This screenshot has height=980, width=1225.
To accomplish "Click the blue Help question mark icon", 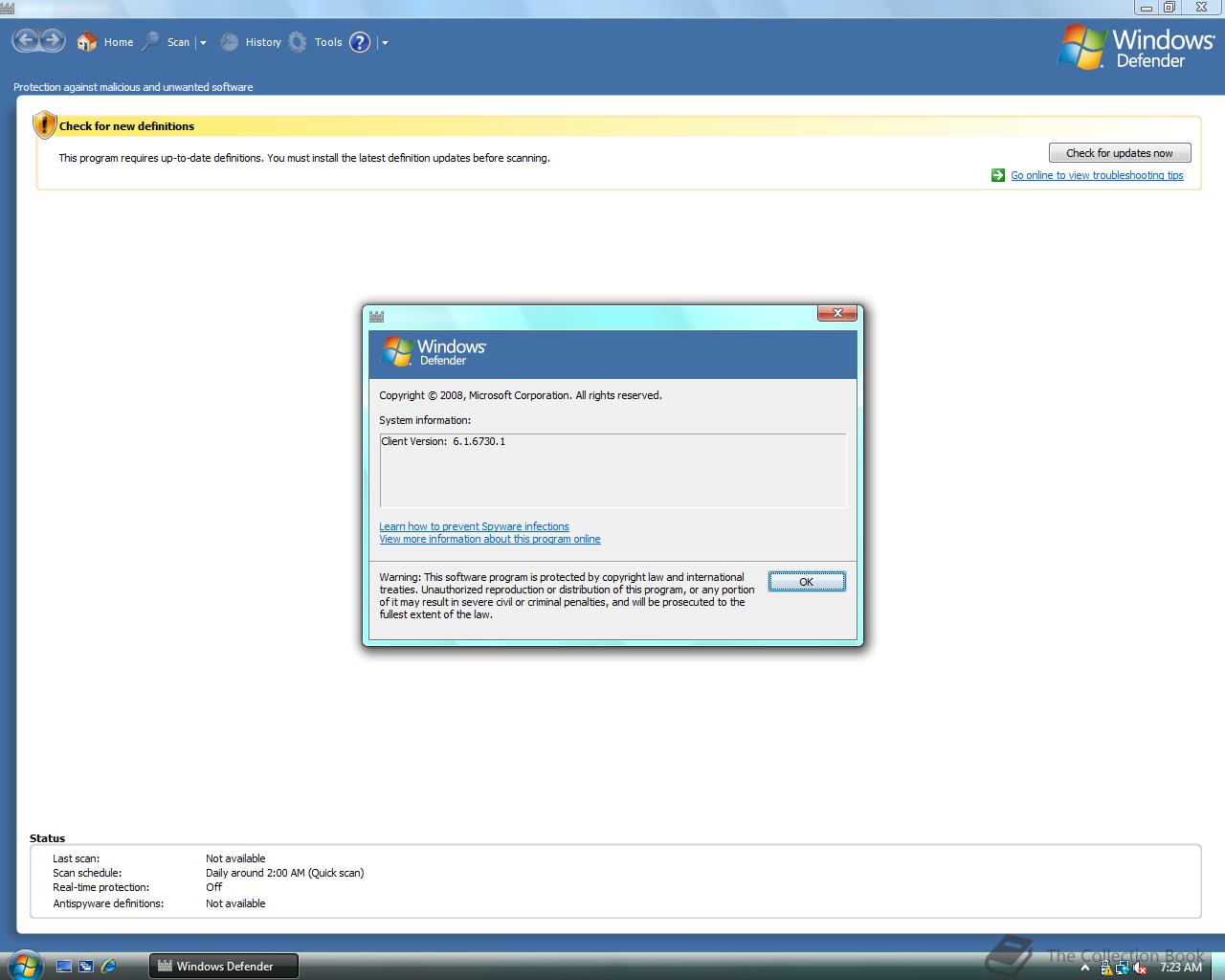I will (360, 42).
